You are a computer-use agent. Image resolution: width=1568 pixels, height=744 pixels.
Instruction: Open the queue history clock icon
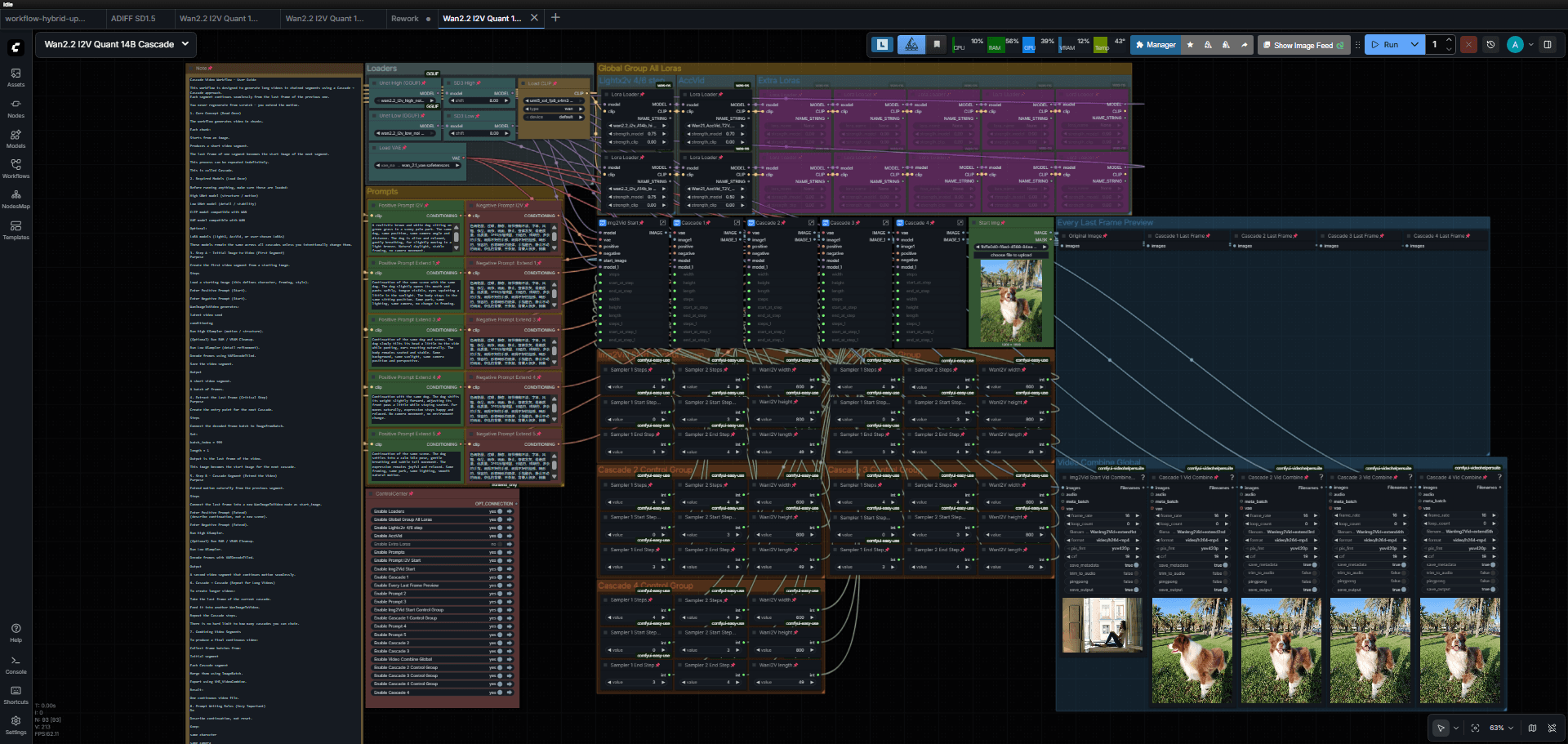pos(1490,45)
